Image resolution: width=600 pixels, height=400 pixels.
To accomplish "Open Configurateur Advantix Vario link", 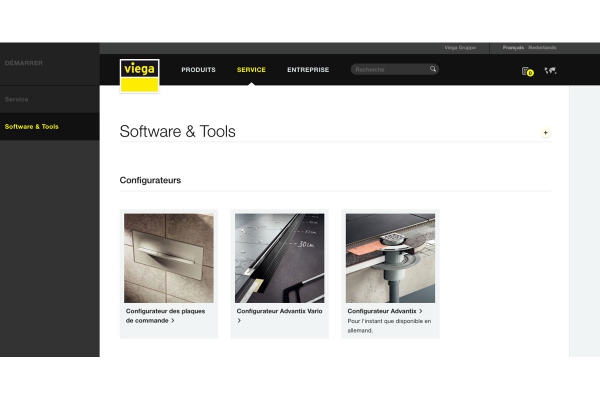I will [279, 316].
